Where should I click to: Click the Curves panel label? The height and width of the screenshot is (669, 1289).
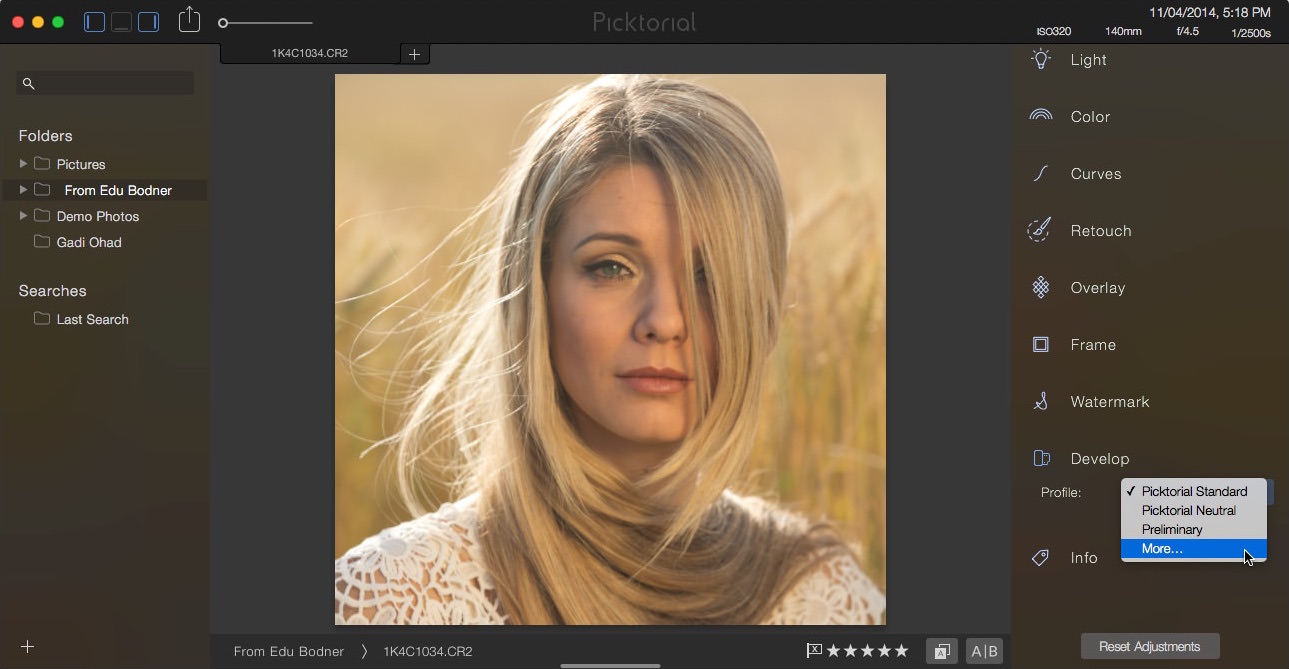tap(1096, 174)
